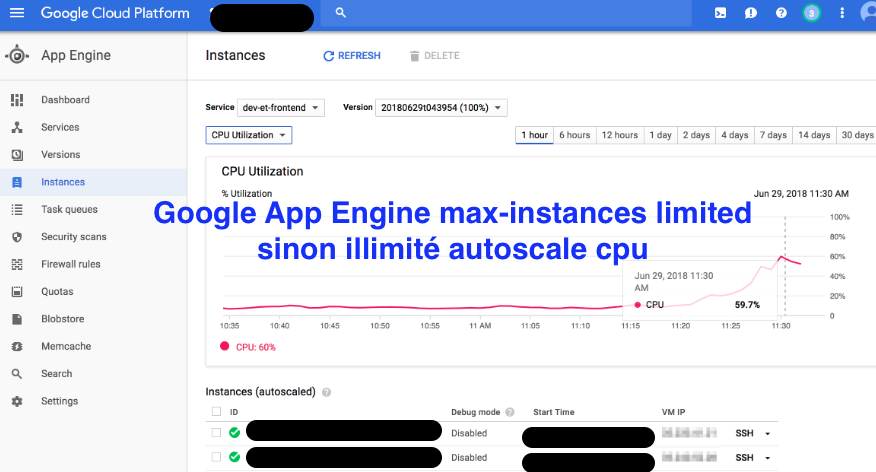Click the help icon next to Debug mode
Viewport: 876px width, 472px height.
point(510,412)
